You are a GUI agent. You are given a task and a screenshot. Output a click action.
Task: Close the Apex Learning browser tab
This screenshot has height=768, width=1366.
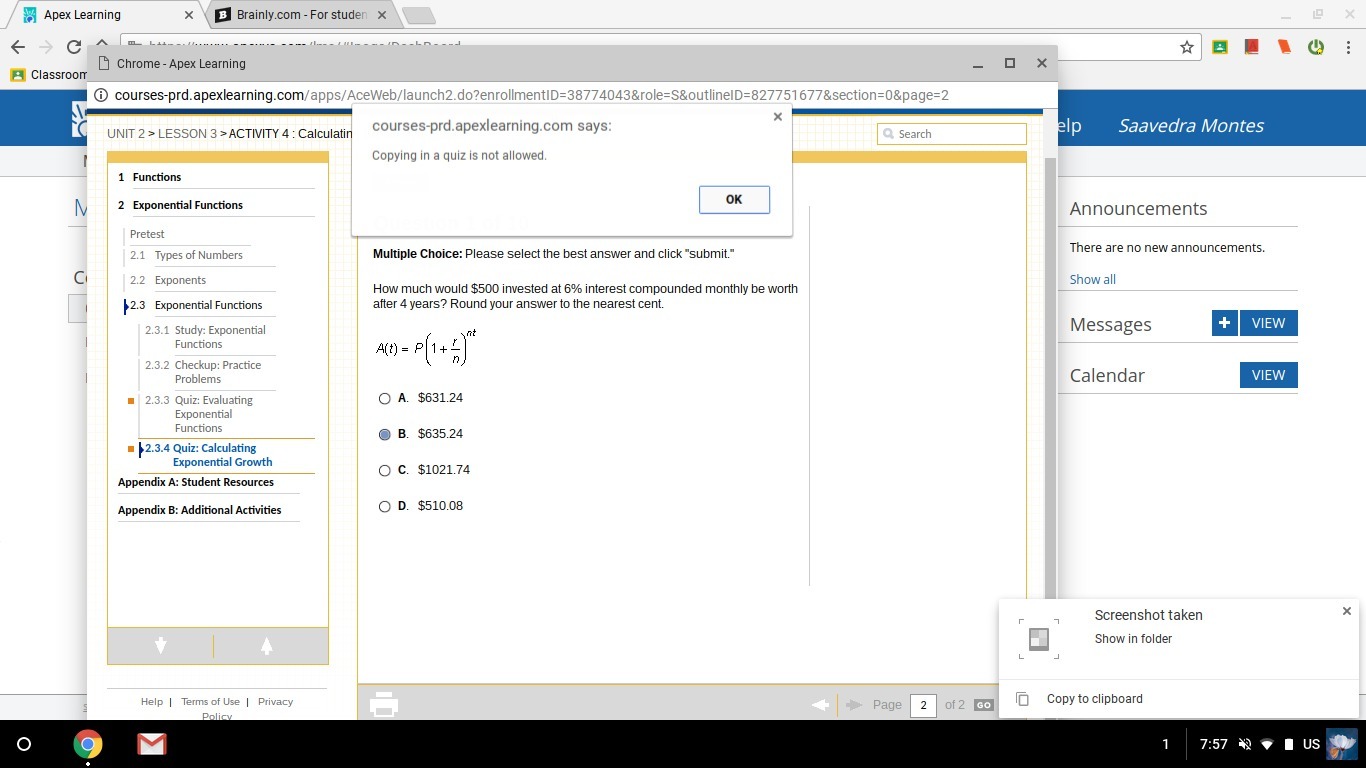click(x=190, y=15)
